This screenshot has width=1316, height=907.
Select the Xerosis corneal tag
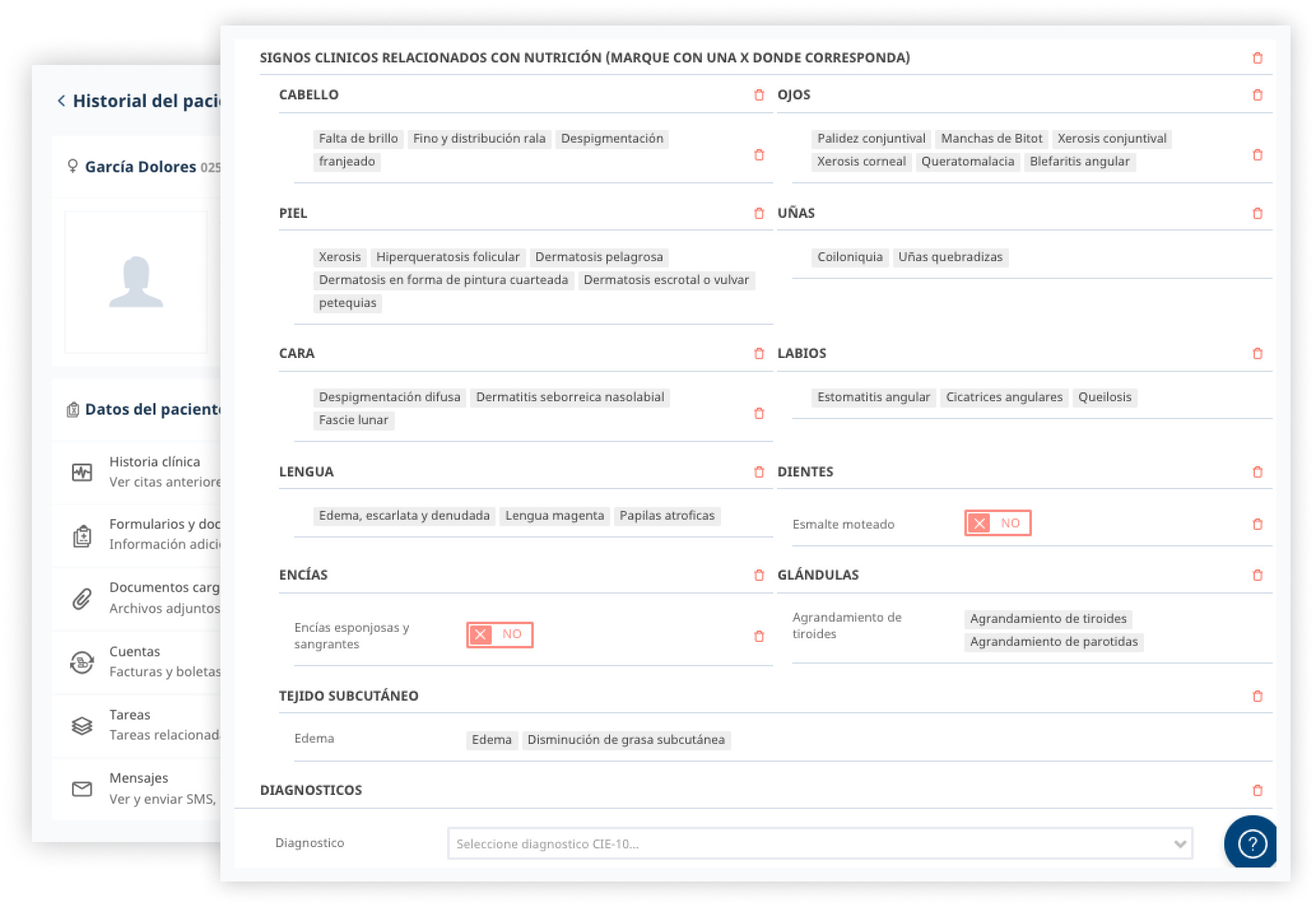coord(862,162)
